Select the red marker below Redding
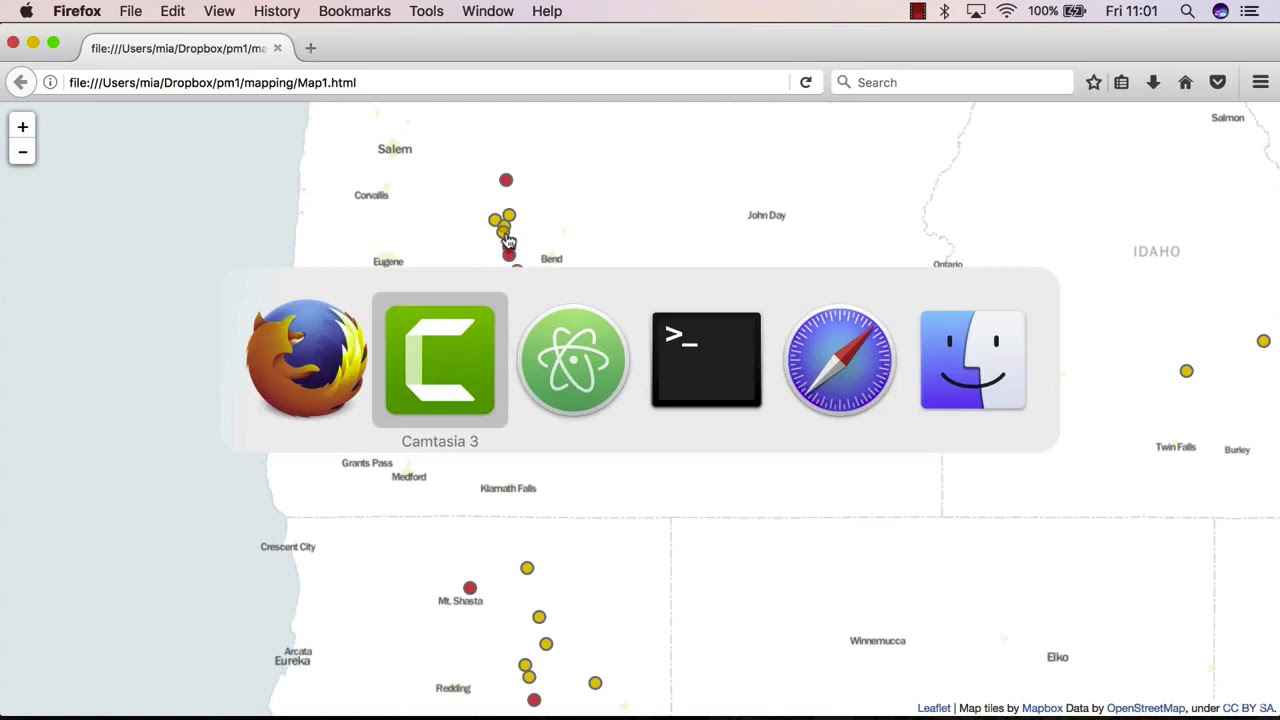1280x720 pixels. tap(534, 700)
